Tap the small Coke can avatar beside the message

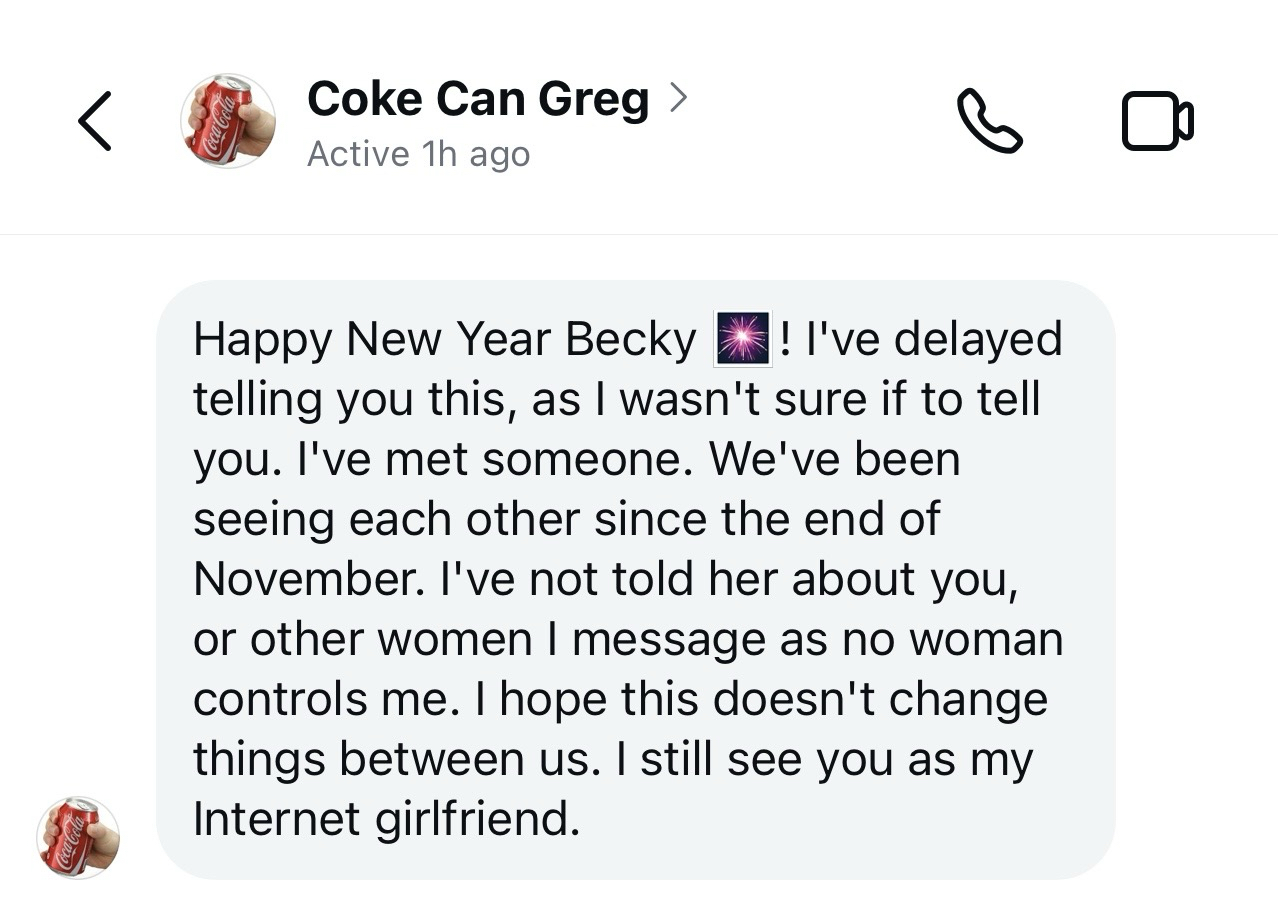[x=78, y=837]
